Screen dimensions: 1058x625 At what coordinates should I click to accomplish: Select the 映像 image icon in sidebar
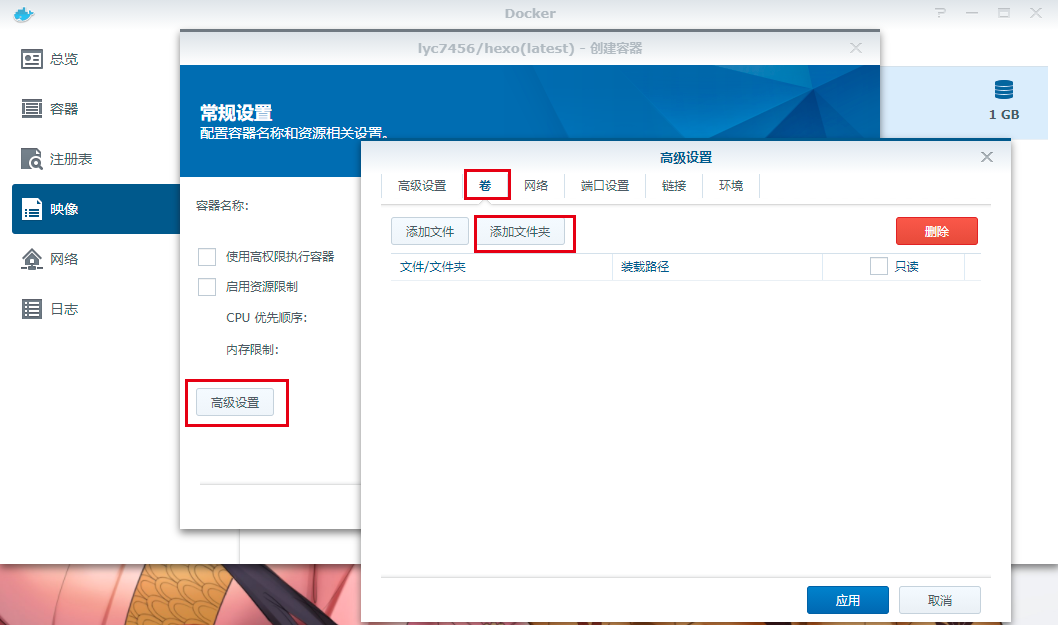point(32,209)
